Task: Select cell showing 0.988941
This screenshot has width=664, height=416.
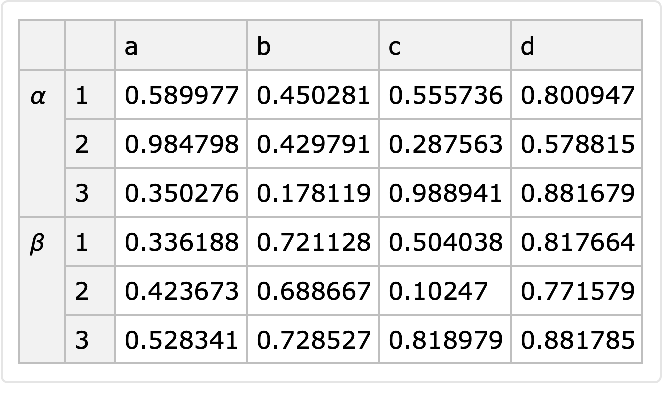Action: 445,193
